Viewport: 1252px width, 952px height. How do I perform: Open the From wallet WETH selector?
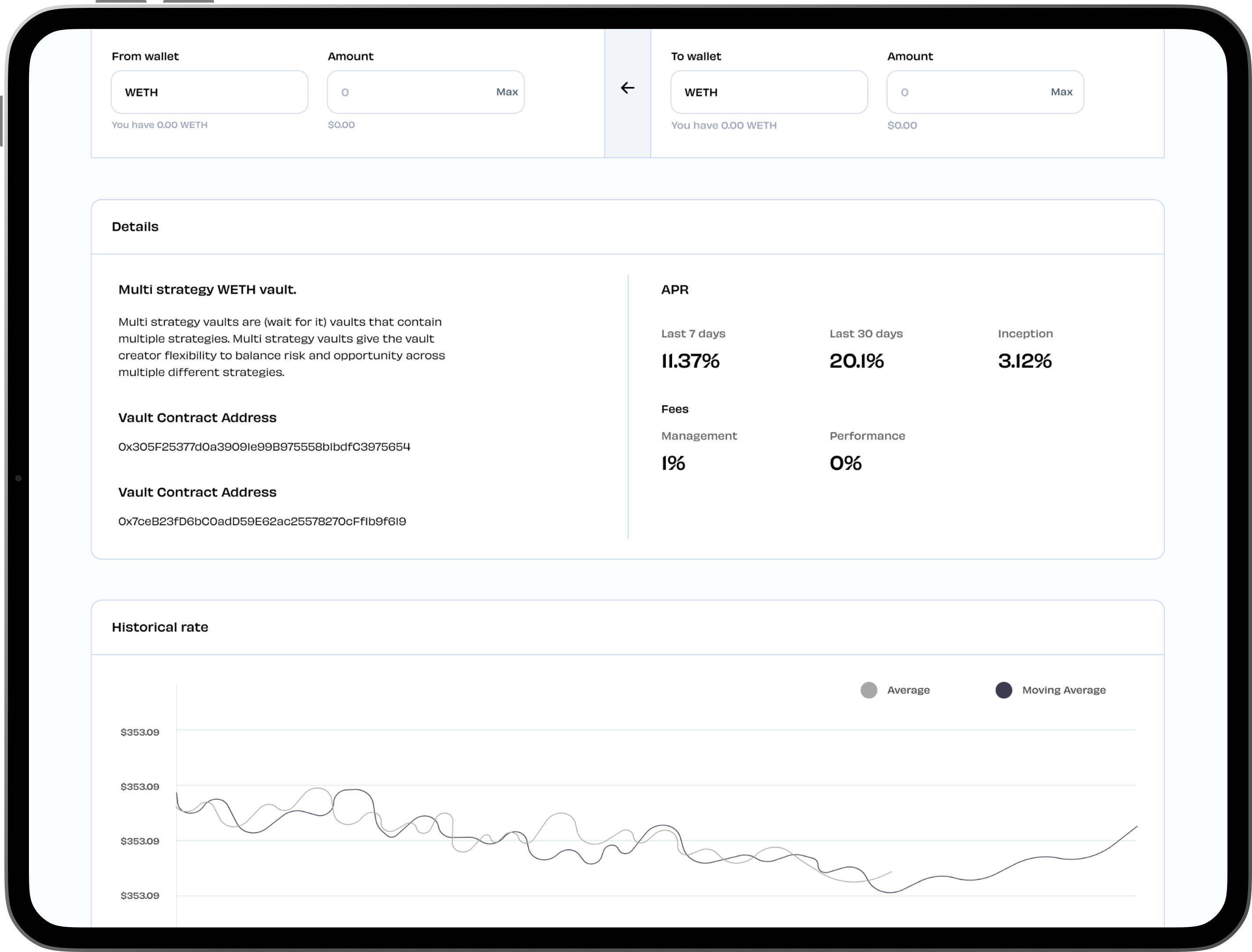209,93
